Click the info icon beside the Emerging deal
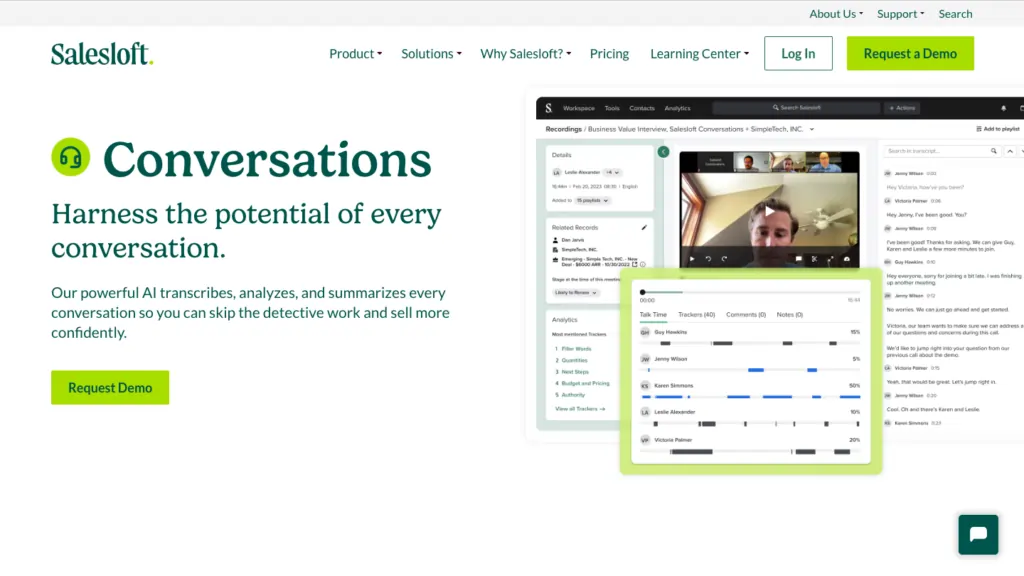The height and width of the screenshot is (576, 1024). [x=643, y=264]
